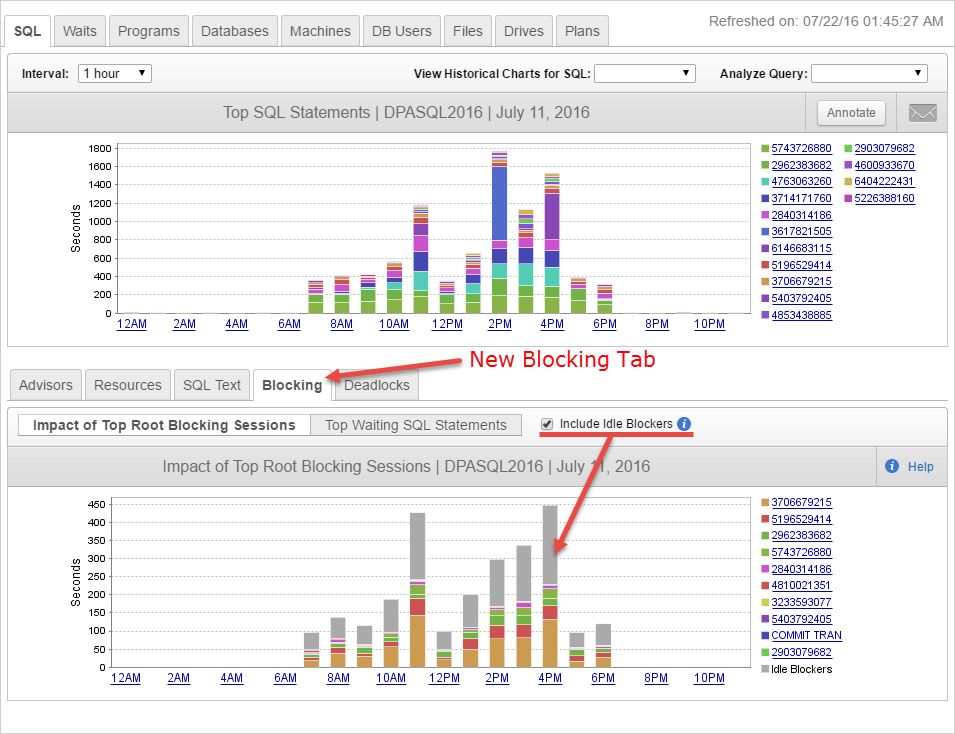This screenshot has height=734, width=955.
Task: Click SQL hash 2903079682 in top legend
Action: [x=884, y=149]
